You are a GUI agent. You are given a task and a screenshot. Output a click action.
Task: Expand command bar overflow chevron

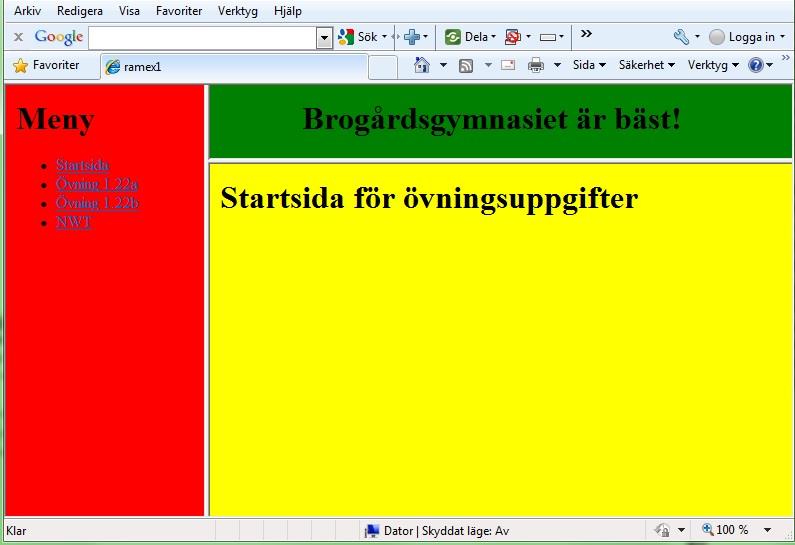click(786, 57)
